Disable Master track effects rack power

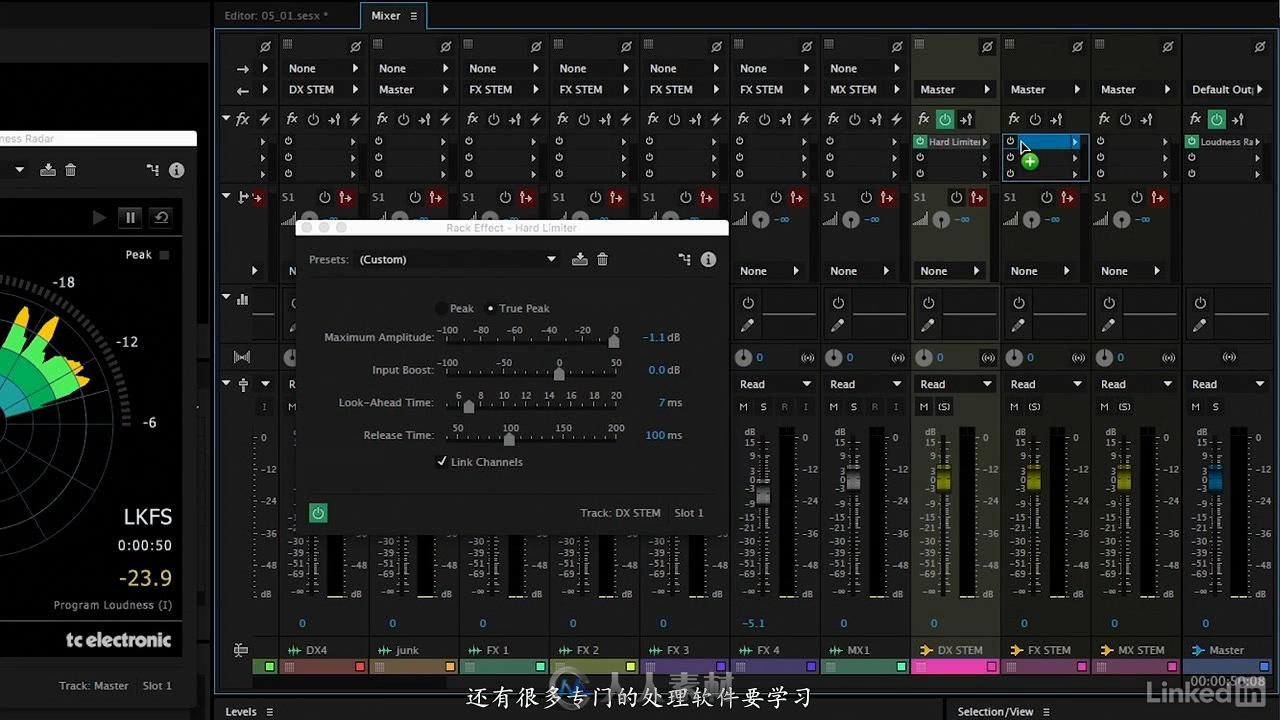(x=1216, y=119)
